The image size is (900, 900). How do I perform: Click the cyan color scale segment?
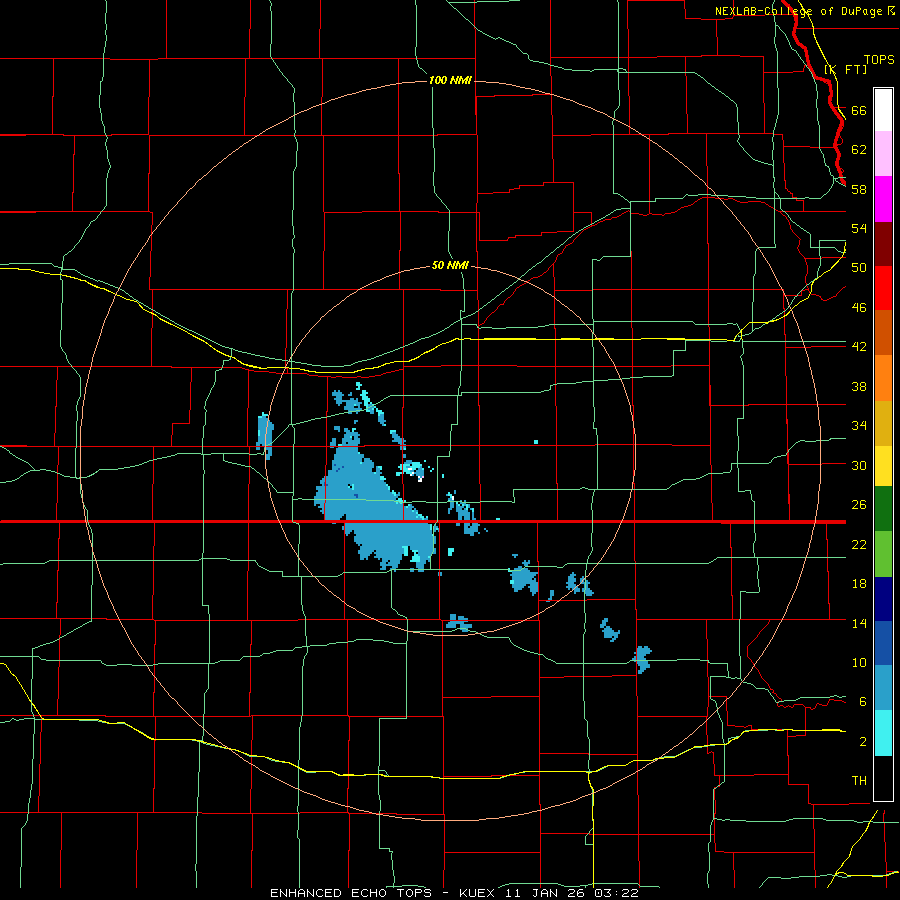click(x=883, y=733)
